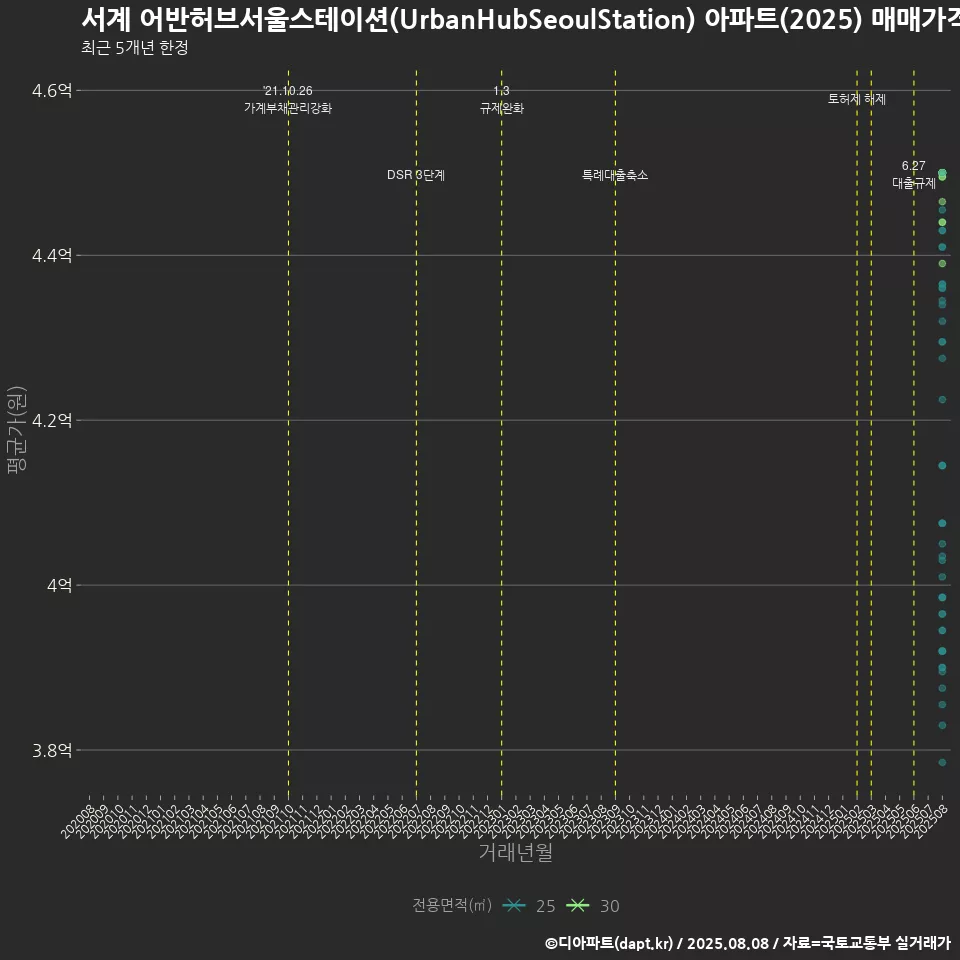Click the x-axis title "거래년월"
The image size is (960, 960).
coord(516,852)
